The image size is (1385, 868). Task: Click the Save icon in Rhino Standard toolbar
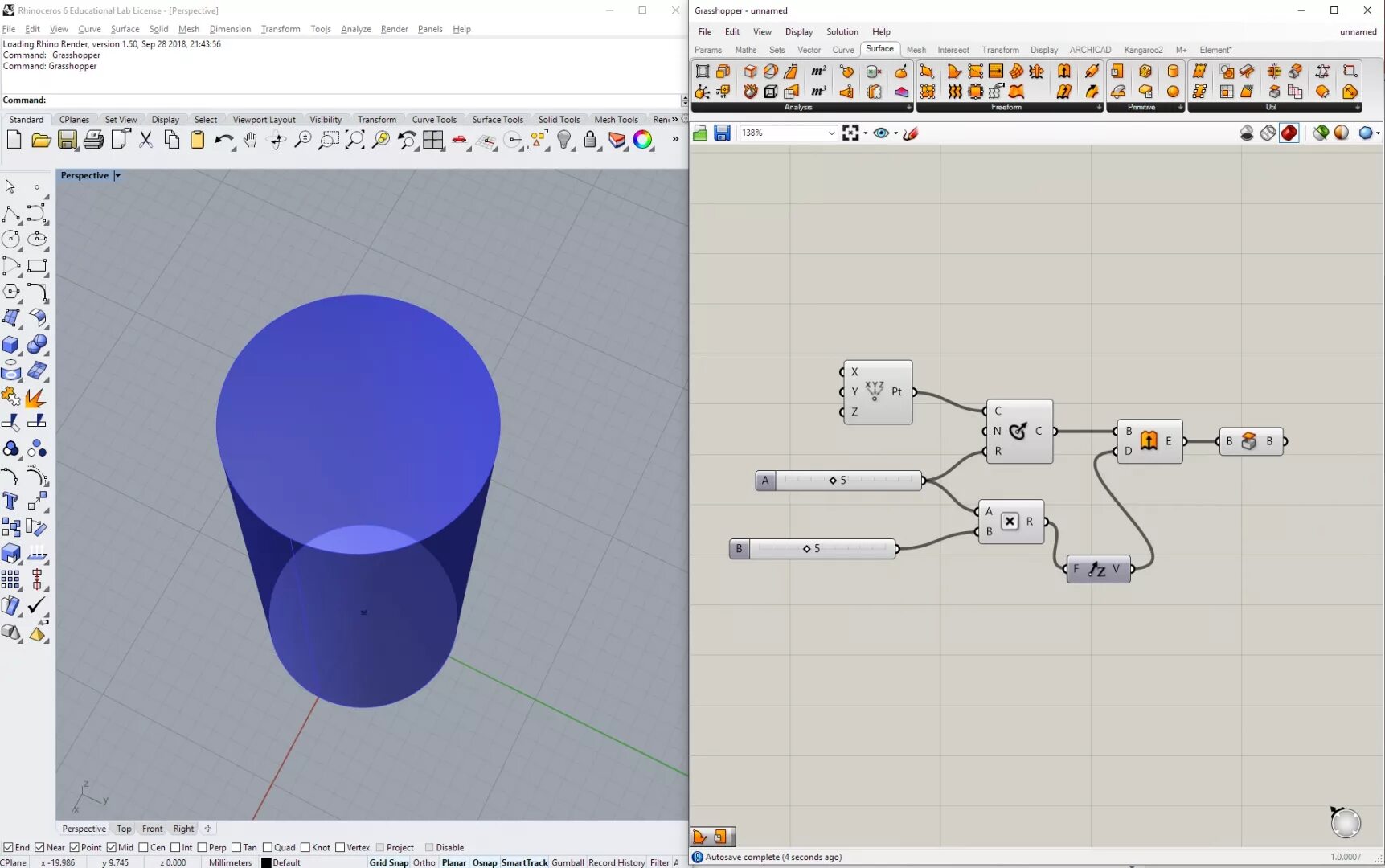67,140
